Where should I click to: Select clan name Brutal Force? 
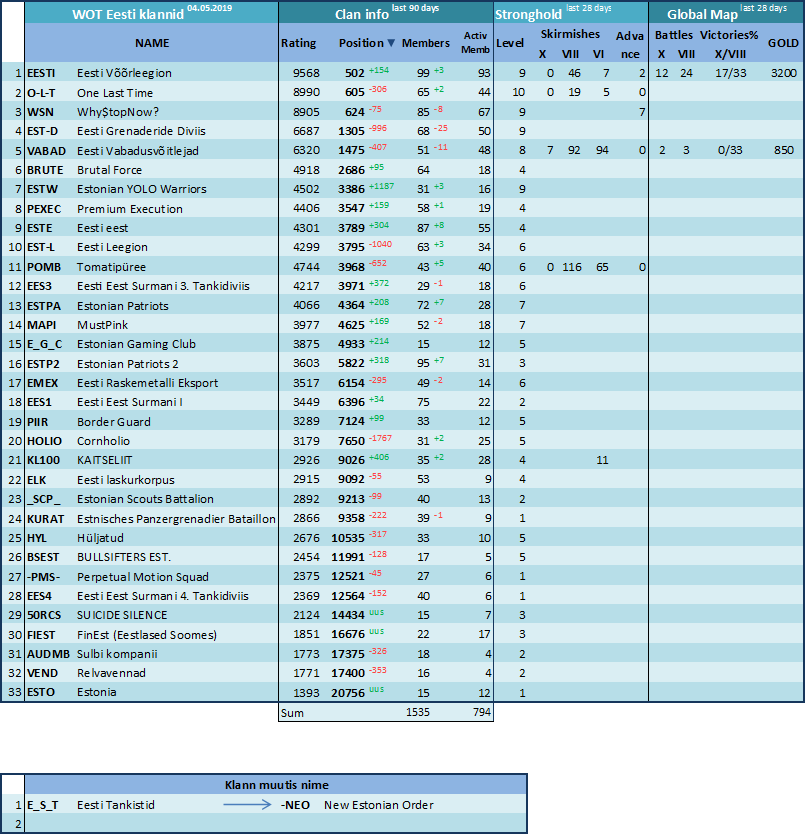coord(110,170)
